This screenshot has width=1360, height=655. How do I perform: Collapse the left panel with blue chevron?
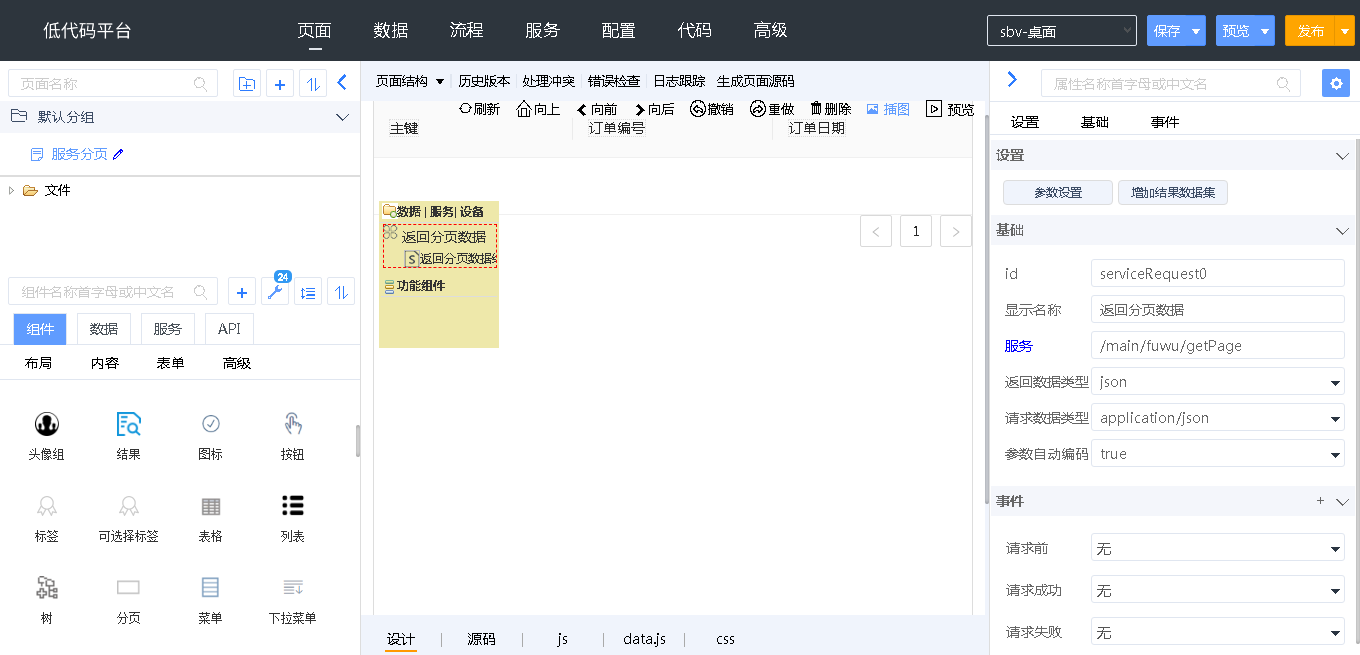click(x=342, y=83)
